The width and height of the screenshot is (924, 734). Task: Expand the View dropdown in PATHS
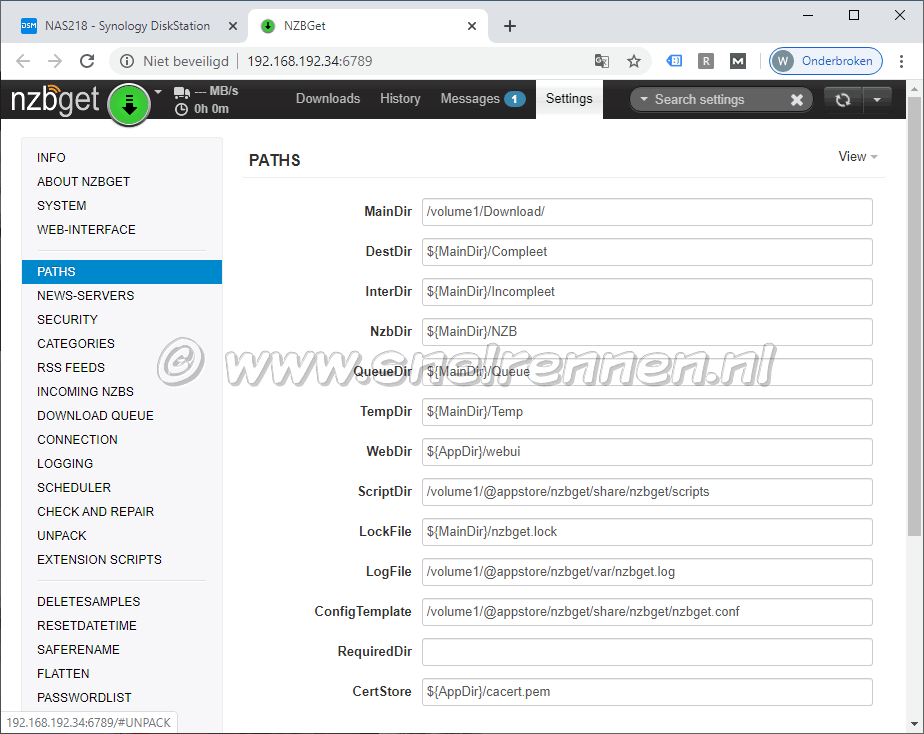click(858, 157)
